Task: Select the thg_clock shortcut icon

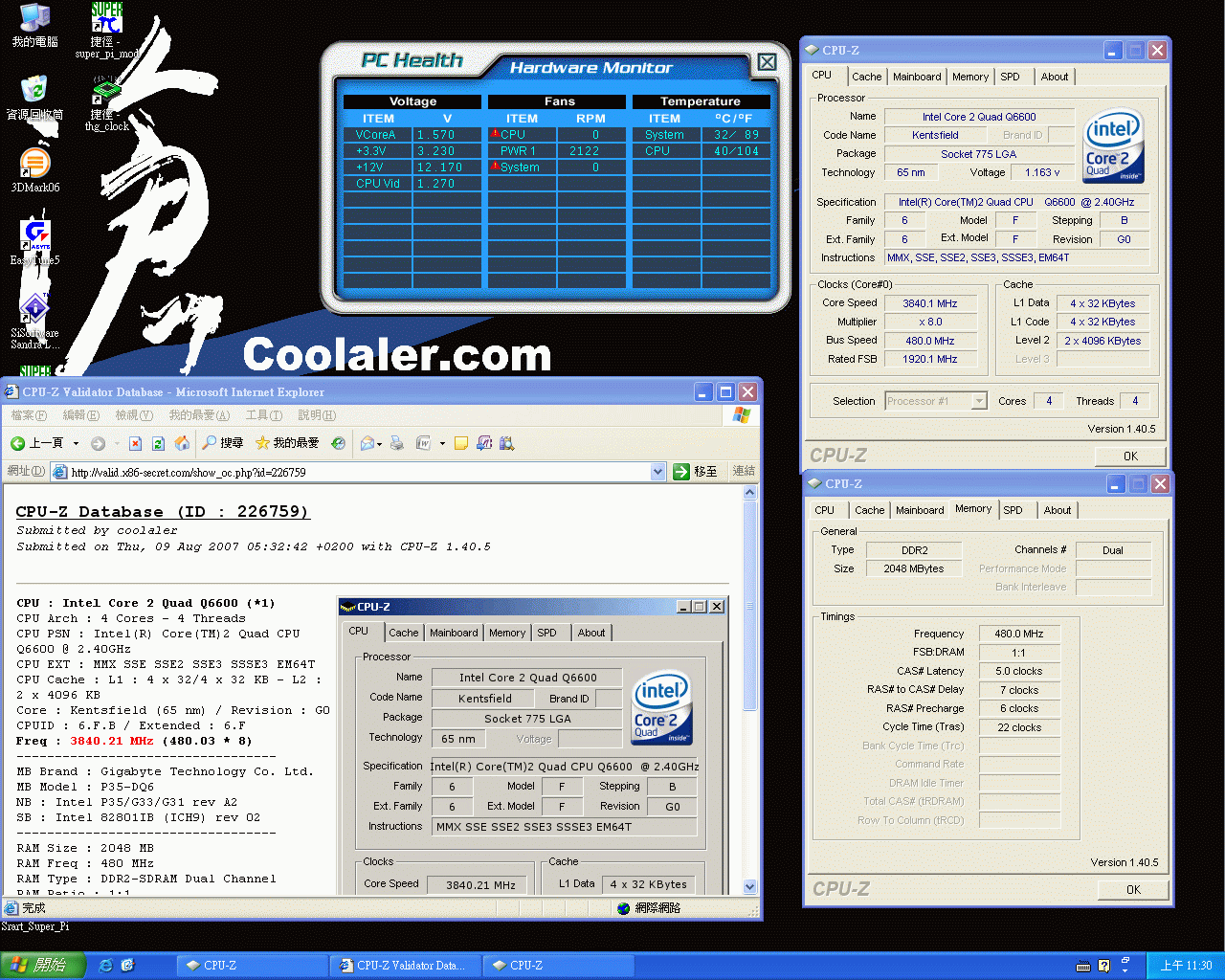Action: tap(107, 103)
